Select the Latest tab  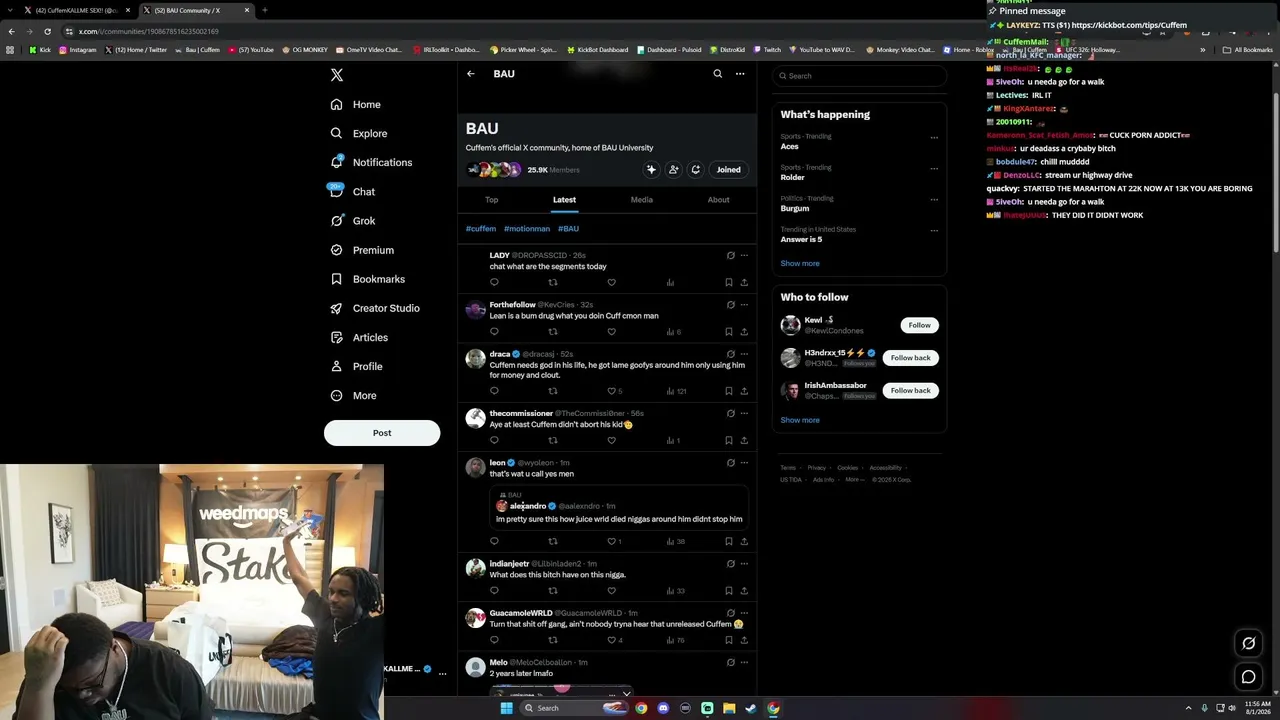pos(564,200)
